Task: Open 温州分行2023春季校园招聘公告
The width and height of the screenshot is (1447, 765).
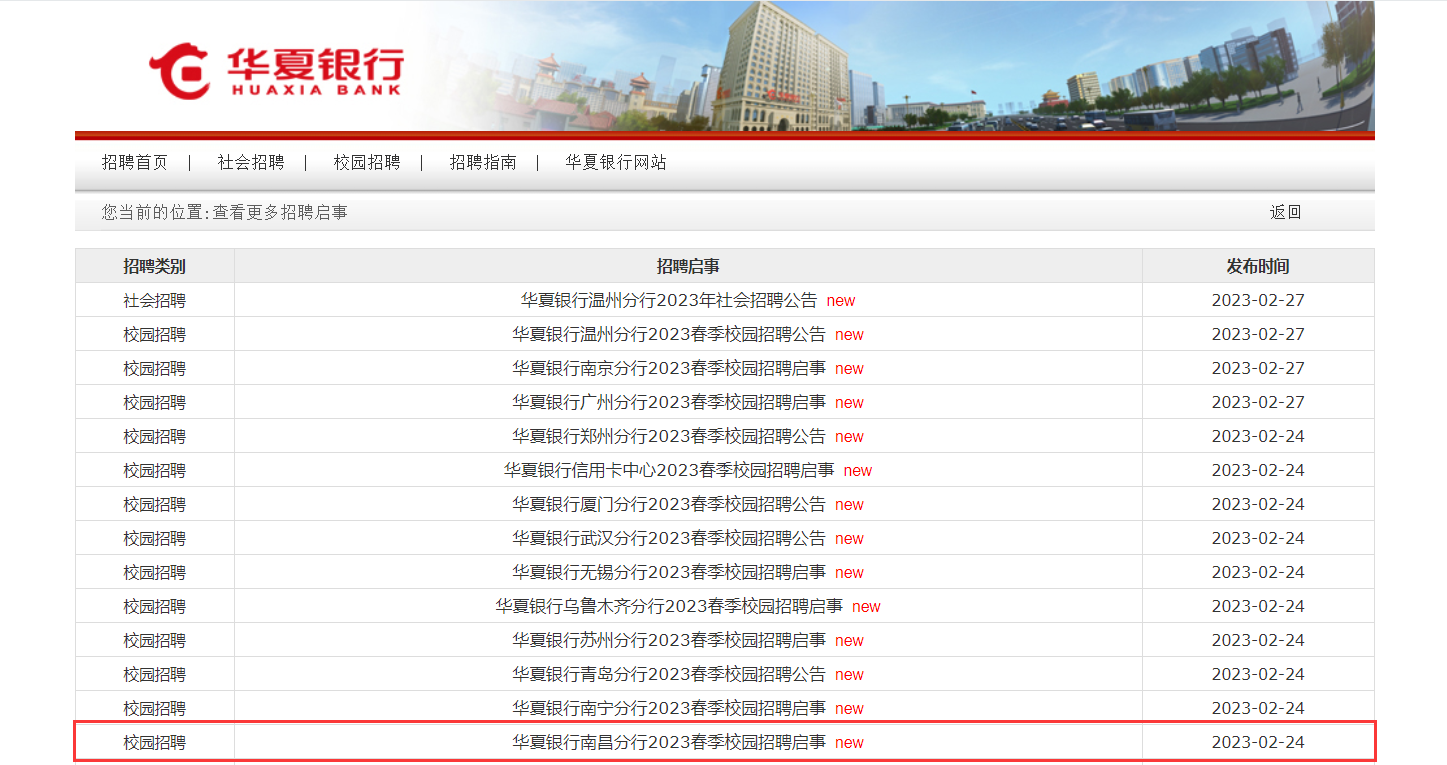Action: coord(669,334)
